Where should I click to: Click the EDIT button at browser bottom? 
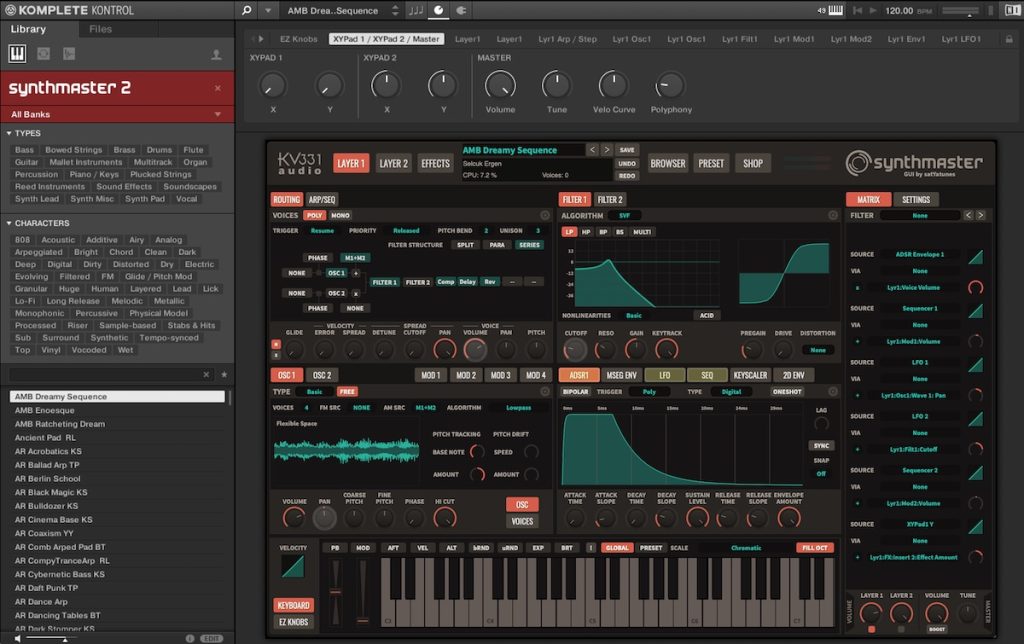pos(211,638)
